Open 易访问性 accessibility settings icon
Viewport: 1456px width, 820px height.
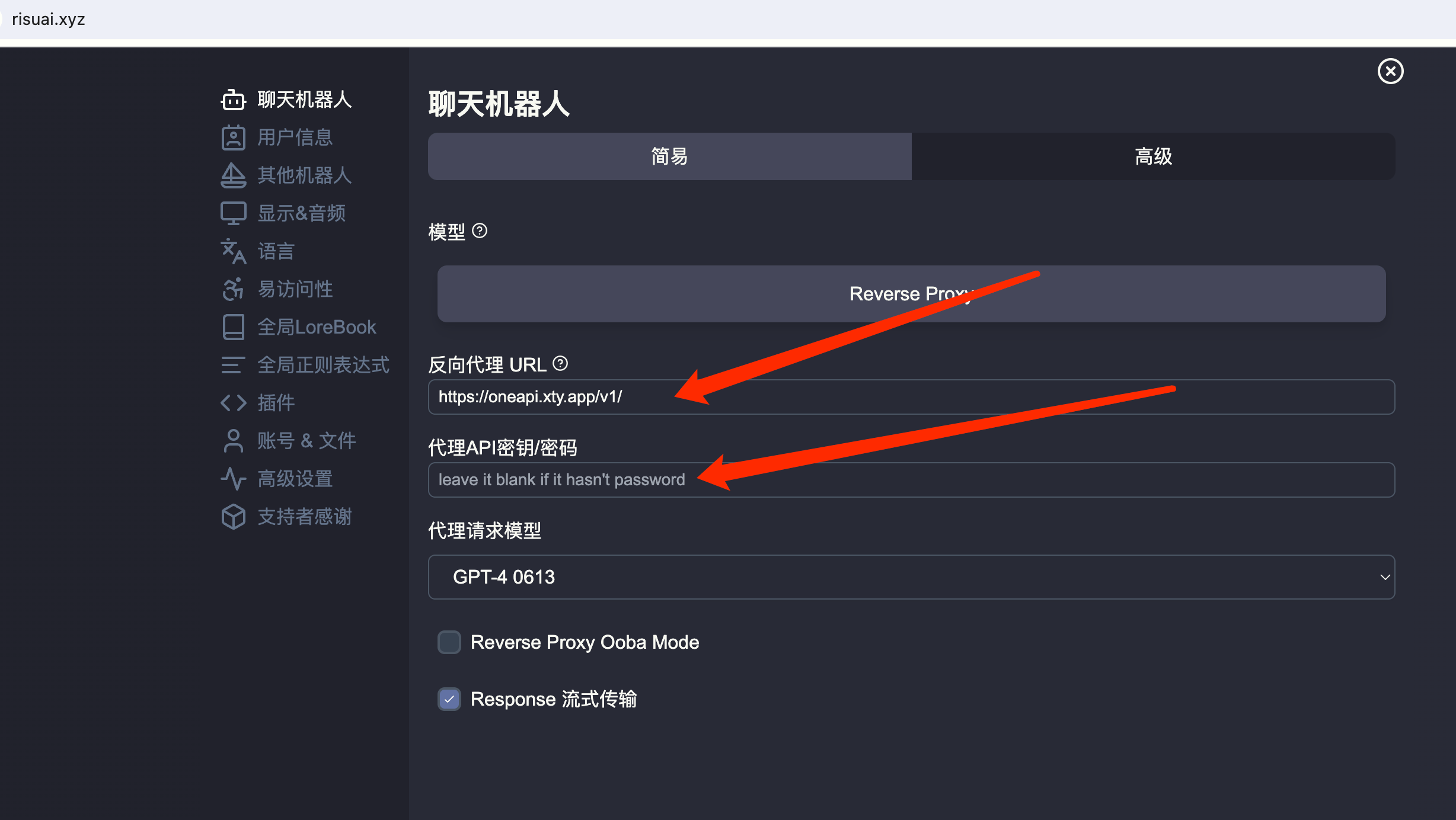pos(233,289)
